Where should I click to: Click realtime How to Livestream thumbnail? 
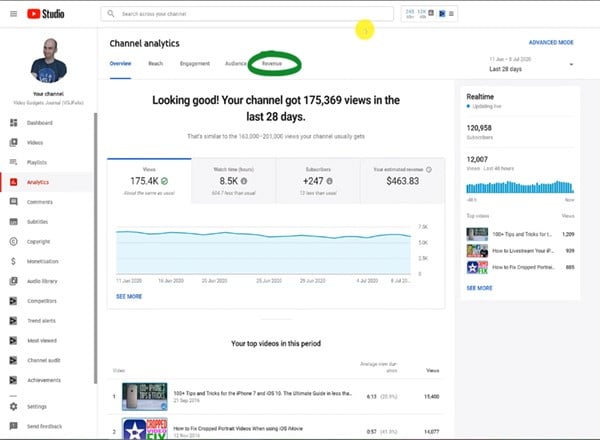[x=477, y=251]
